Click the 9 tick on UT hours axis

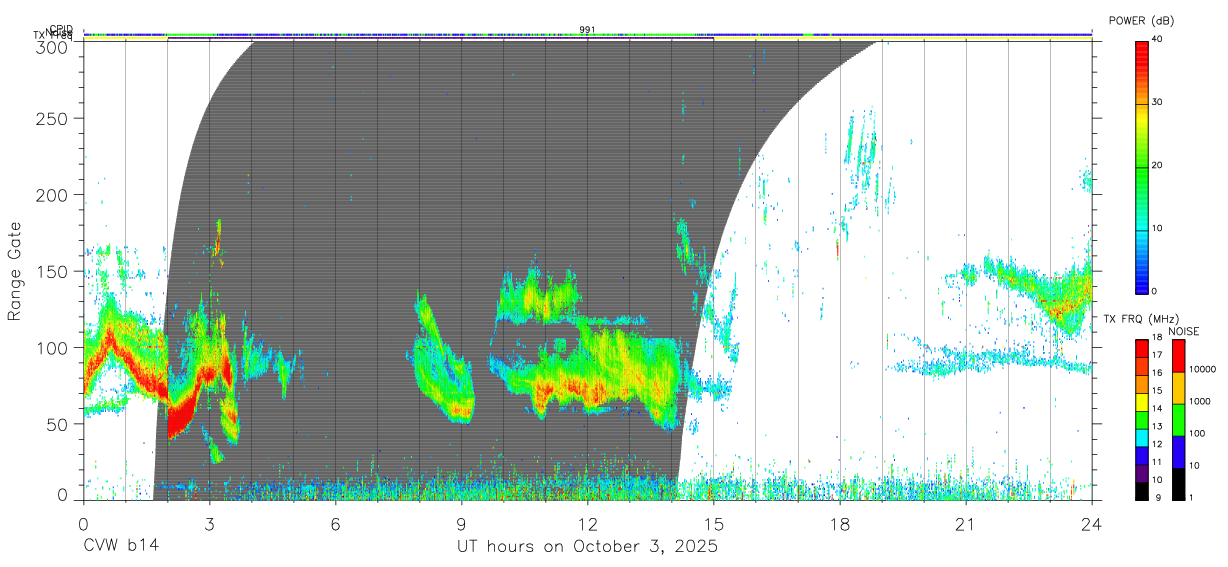pos(461,523)
